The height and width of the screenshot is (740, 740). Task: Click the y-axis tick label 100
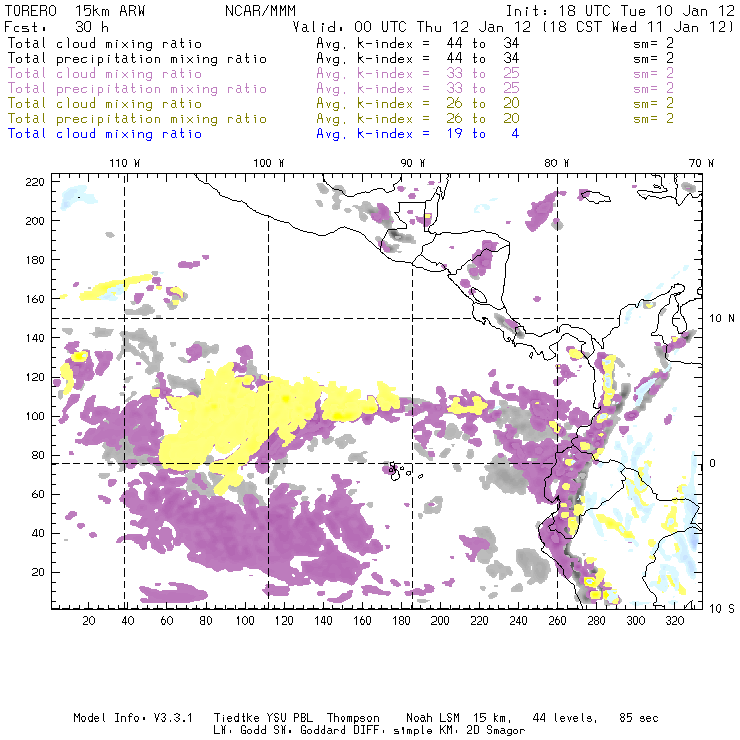tap(35, 416)
